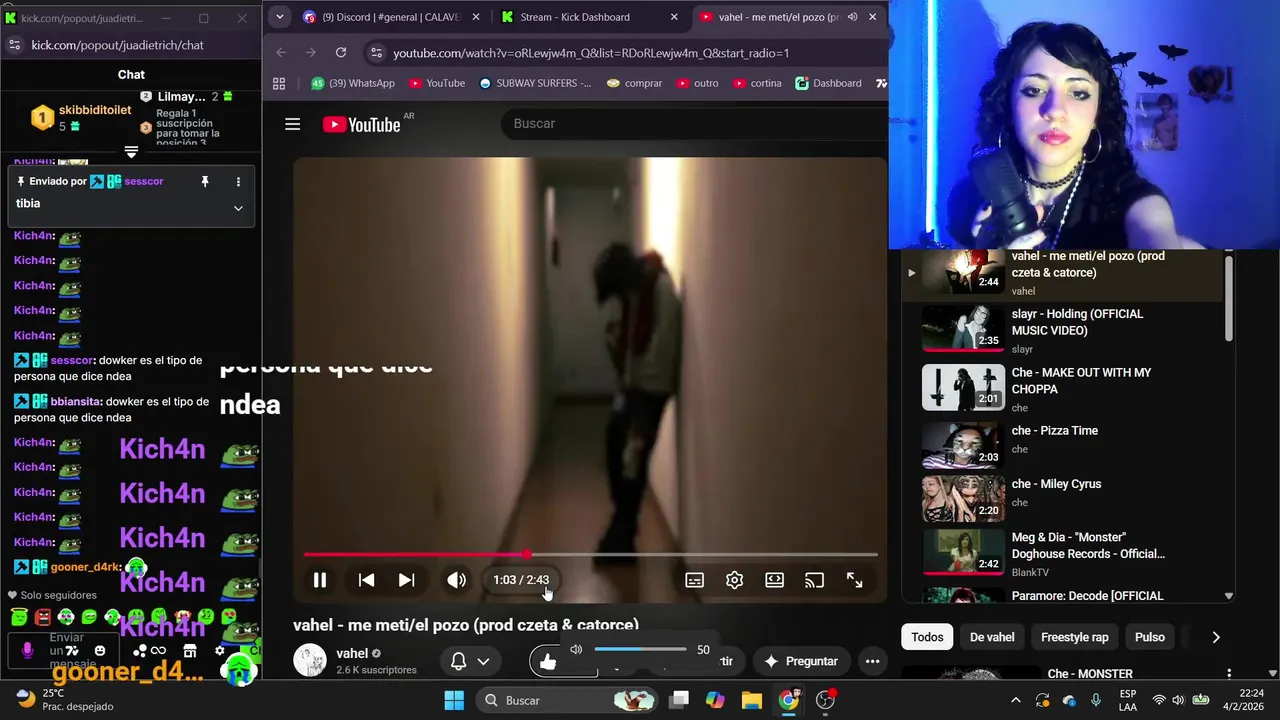
Task: Mute the vahel tab audio icon
Action: click(852, 17)
